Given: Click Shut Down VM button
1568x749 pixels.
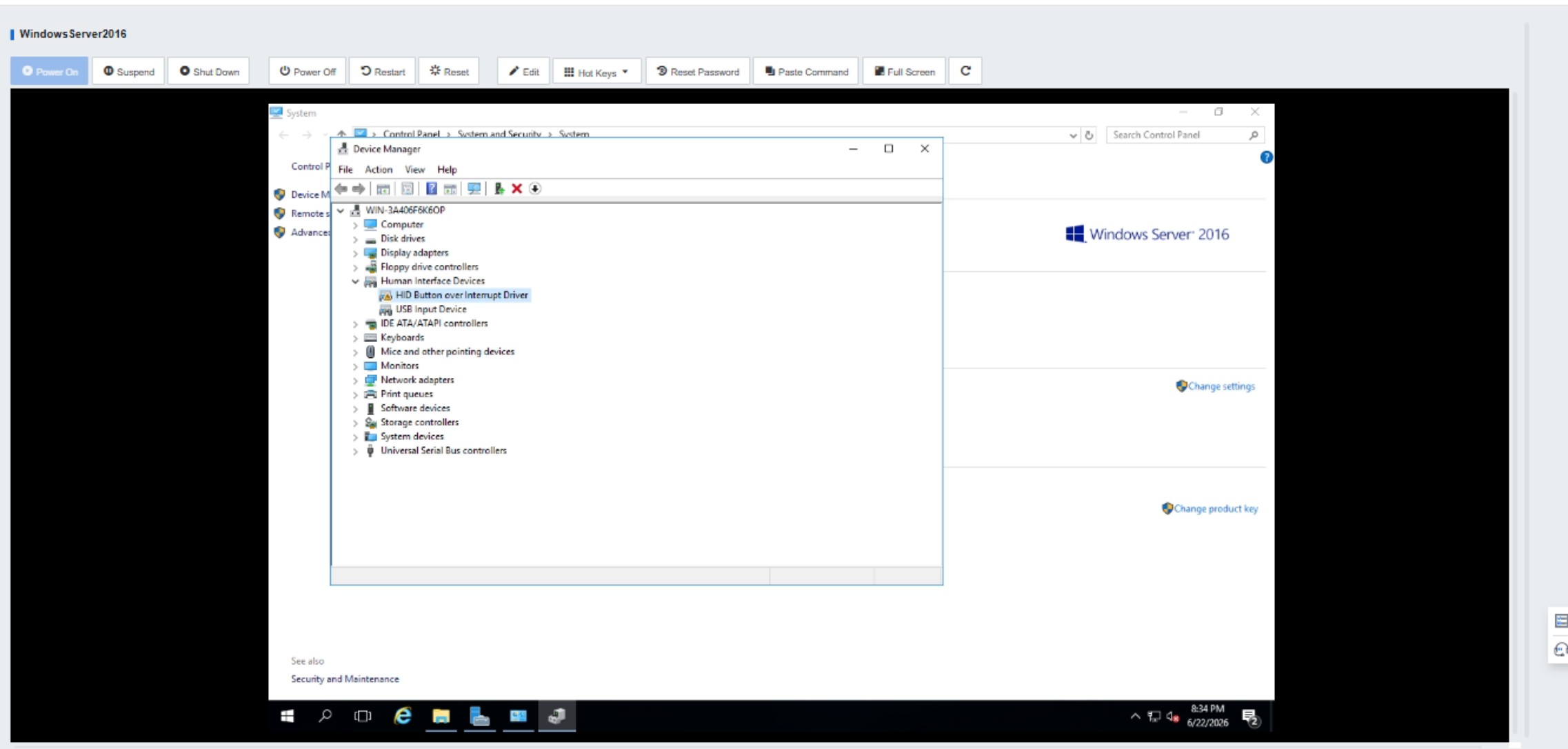Looking at the screenshot, I should coord(209,71).
